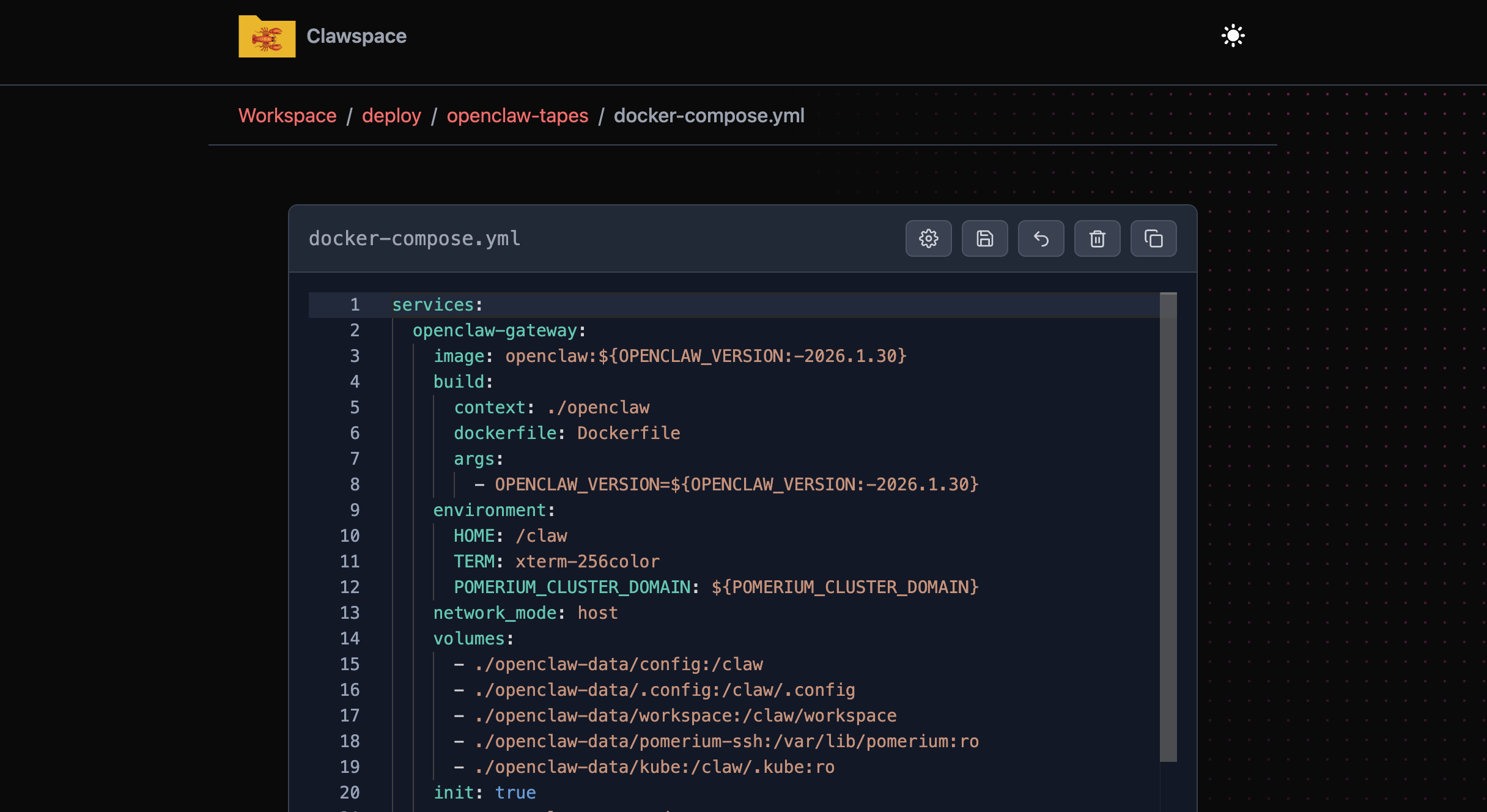Place cursor on the network_mode: host line
Image resolution: width=1487 pixels, height=812 pixels.
click(x=525, y=613)
